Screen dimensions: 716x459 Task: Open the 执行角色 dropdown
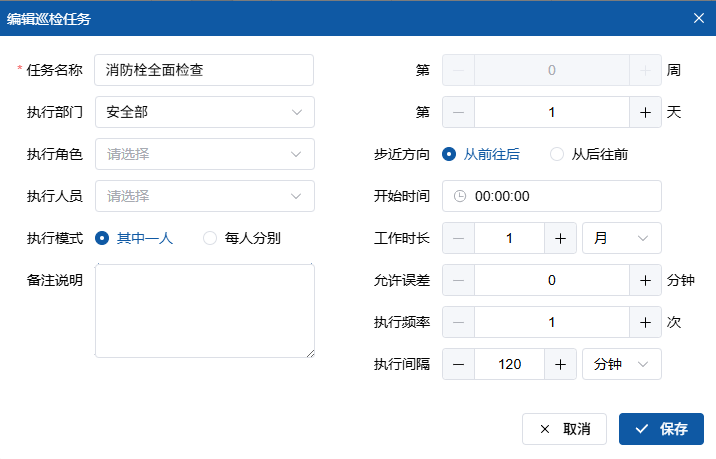click(x=204, y=154)
